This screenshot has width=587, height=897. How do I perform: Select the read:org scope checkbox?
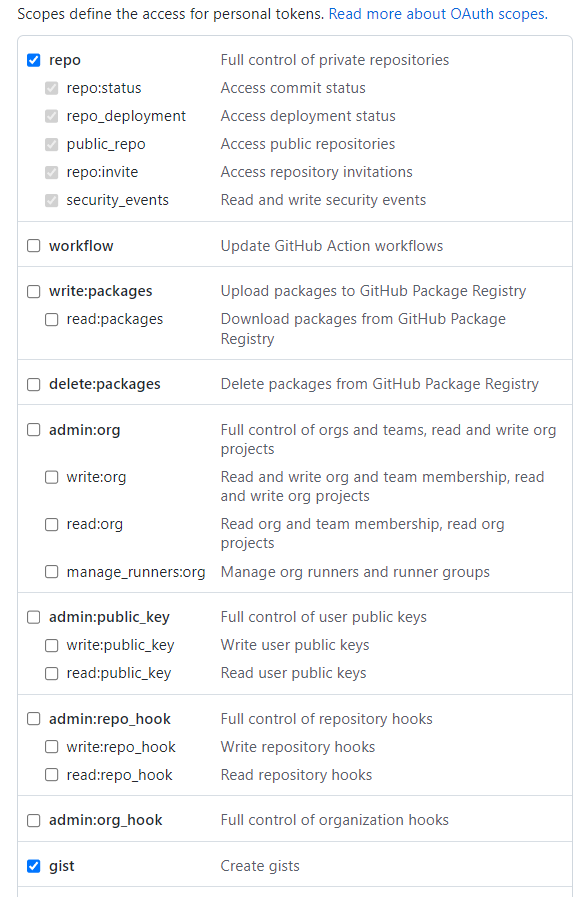(51, 524)
